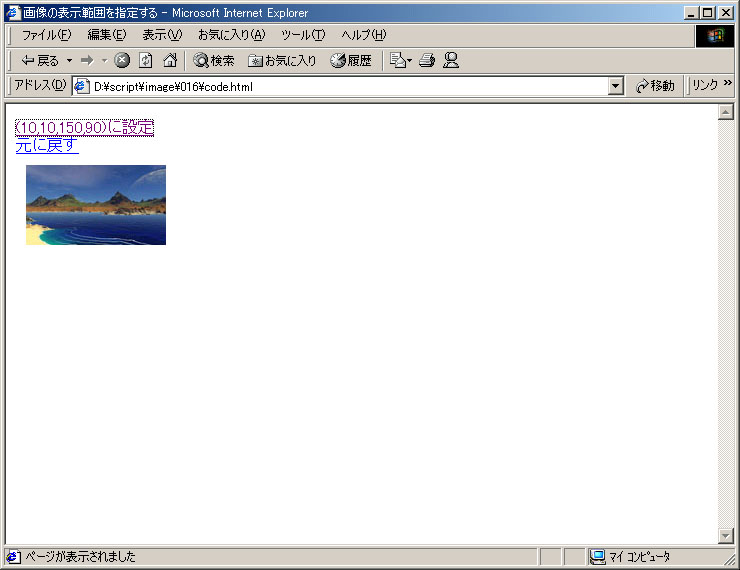
Task: Click the page icon in address bar
Action: (x=82, y=86)
